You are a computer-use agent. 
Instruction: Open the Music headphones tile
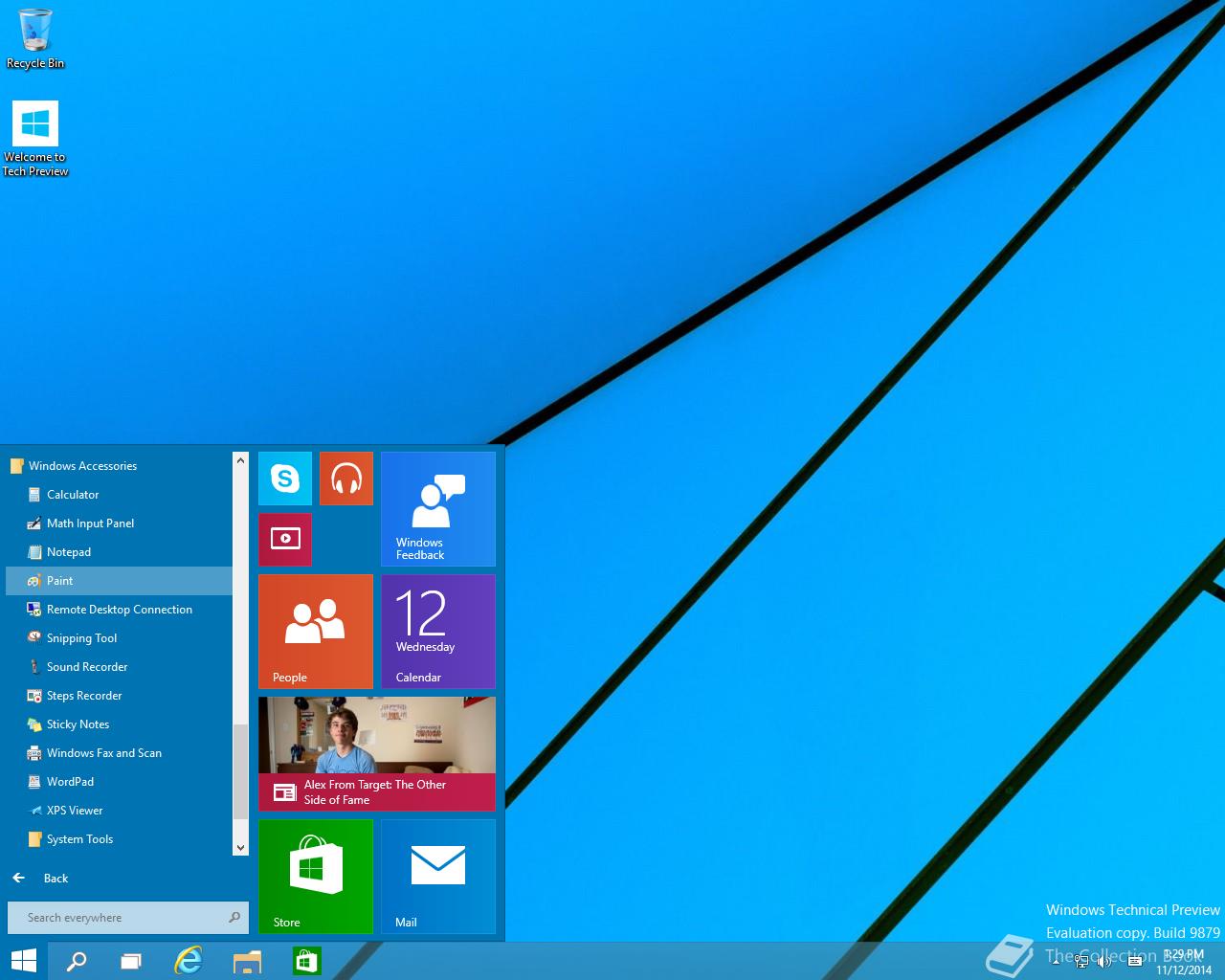coord(346,479)
